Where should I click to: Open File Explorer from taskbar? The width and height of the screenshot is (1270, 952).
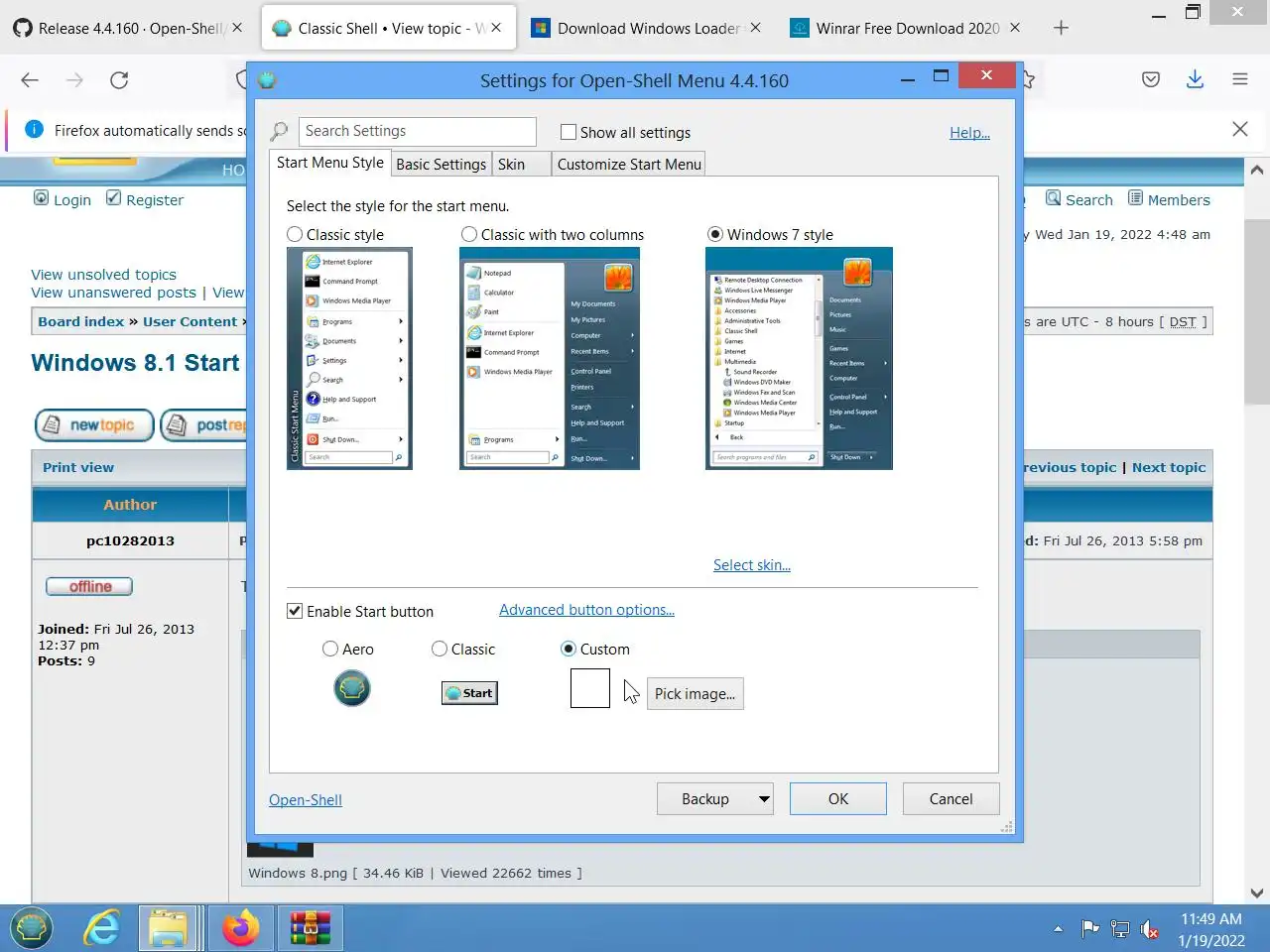(x=168, y=928)
